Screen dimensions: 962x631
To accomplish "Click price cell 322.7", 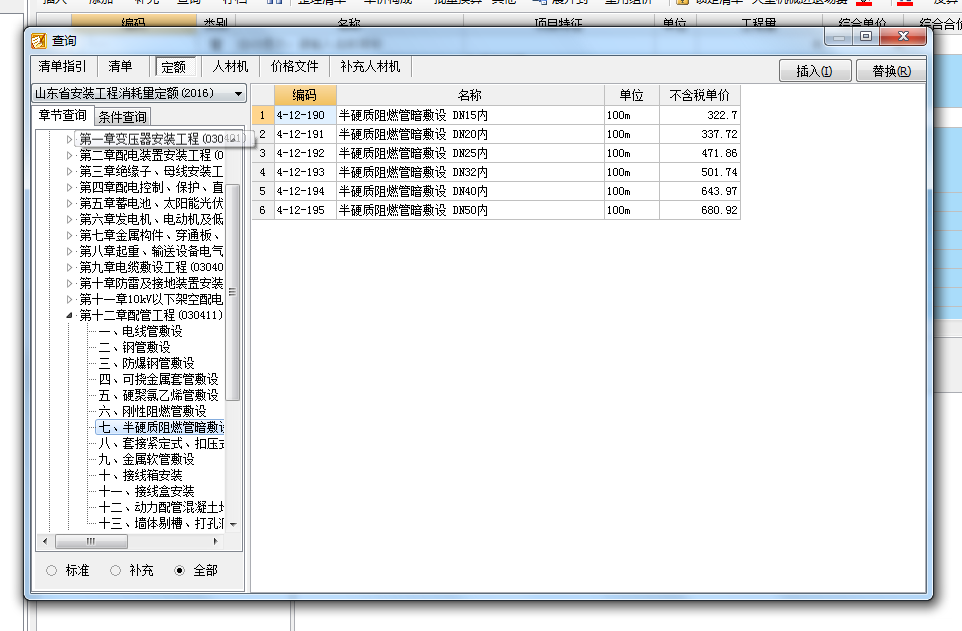I will click(x=699, y=115).
